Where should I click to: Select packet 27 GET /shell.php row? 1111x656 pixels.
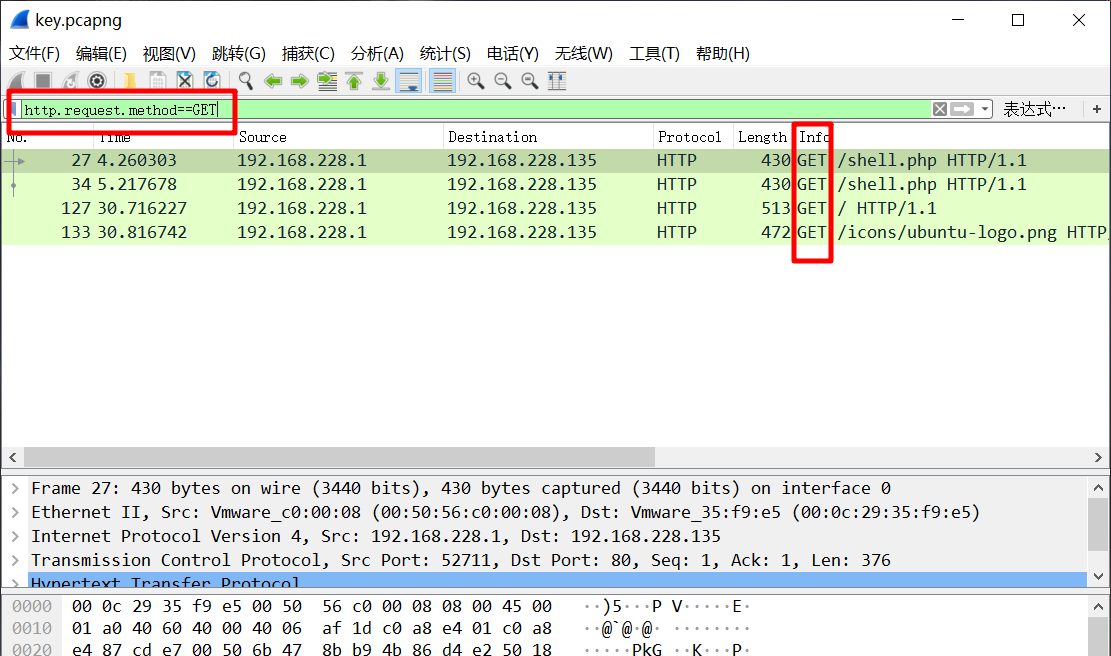(x=556, y=161)
